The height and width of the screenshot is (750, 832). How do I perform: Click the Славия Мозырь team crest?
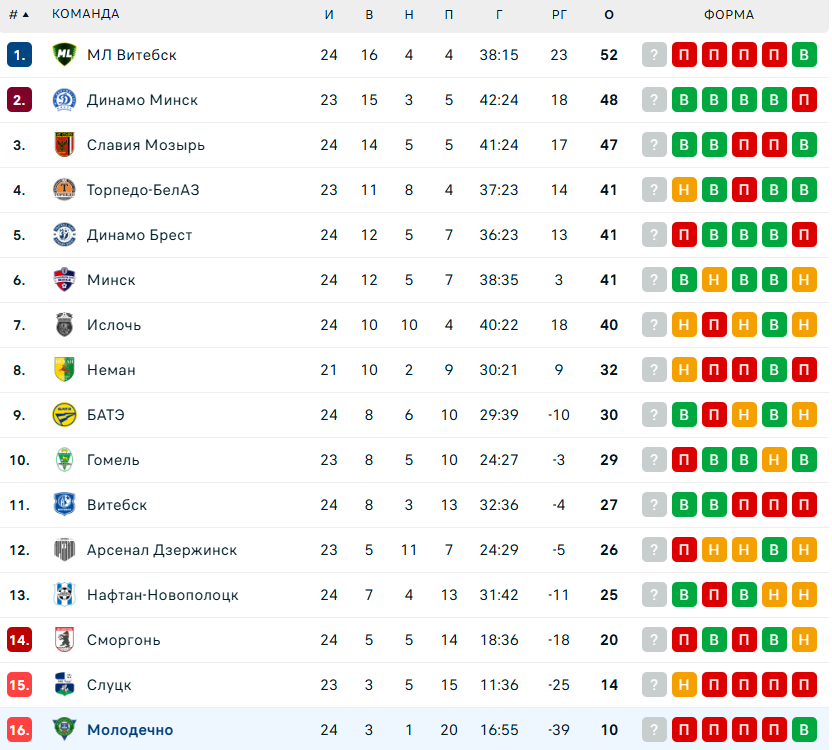[64, 145]
